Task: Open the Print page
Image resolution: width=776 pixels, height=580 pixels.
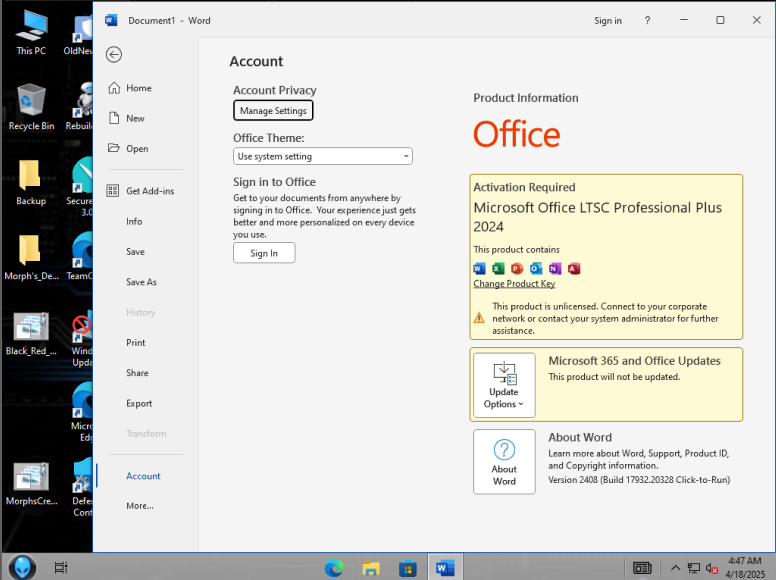Action: [138, 342]
